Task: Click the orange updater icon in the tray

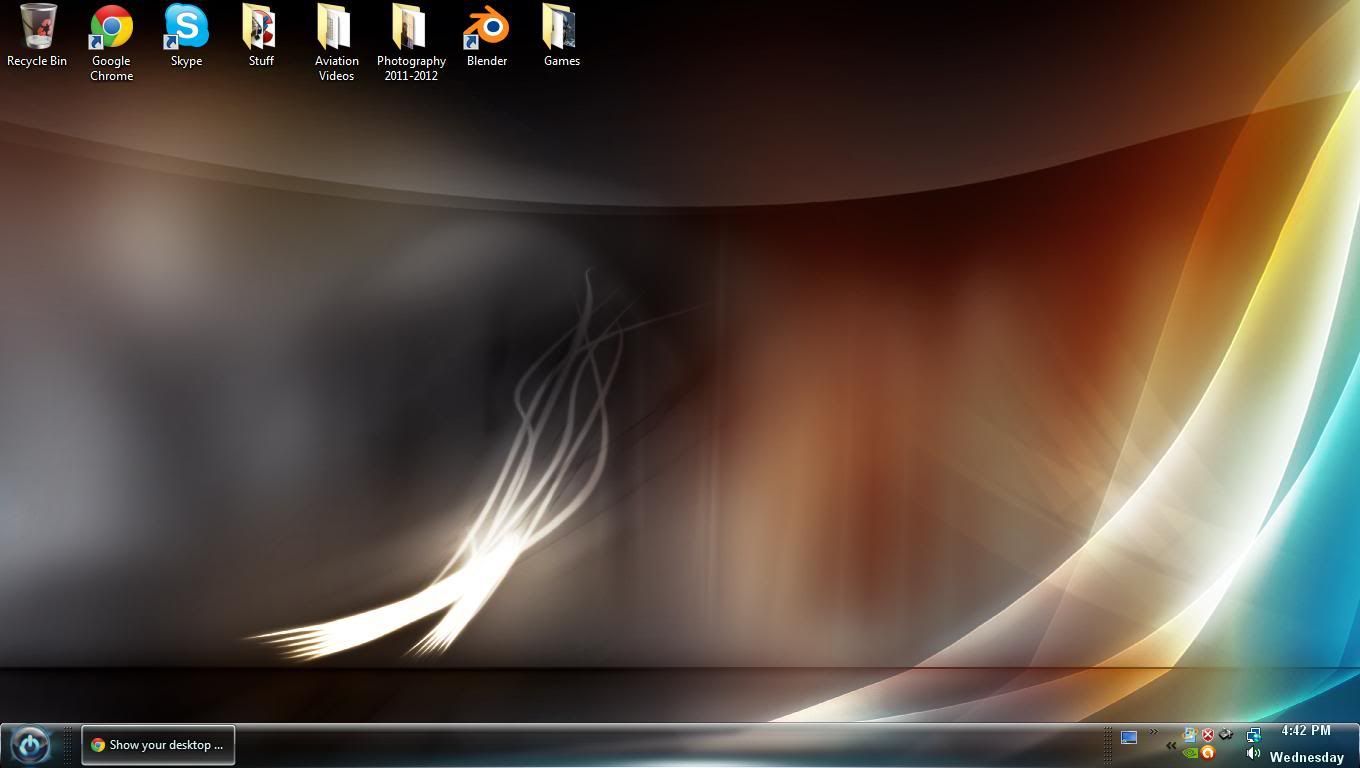Action: (1208, 752)
